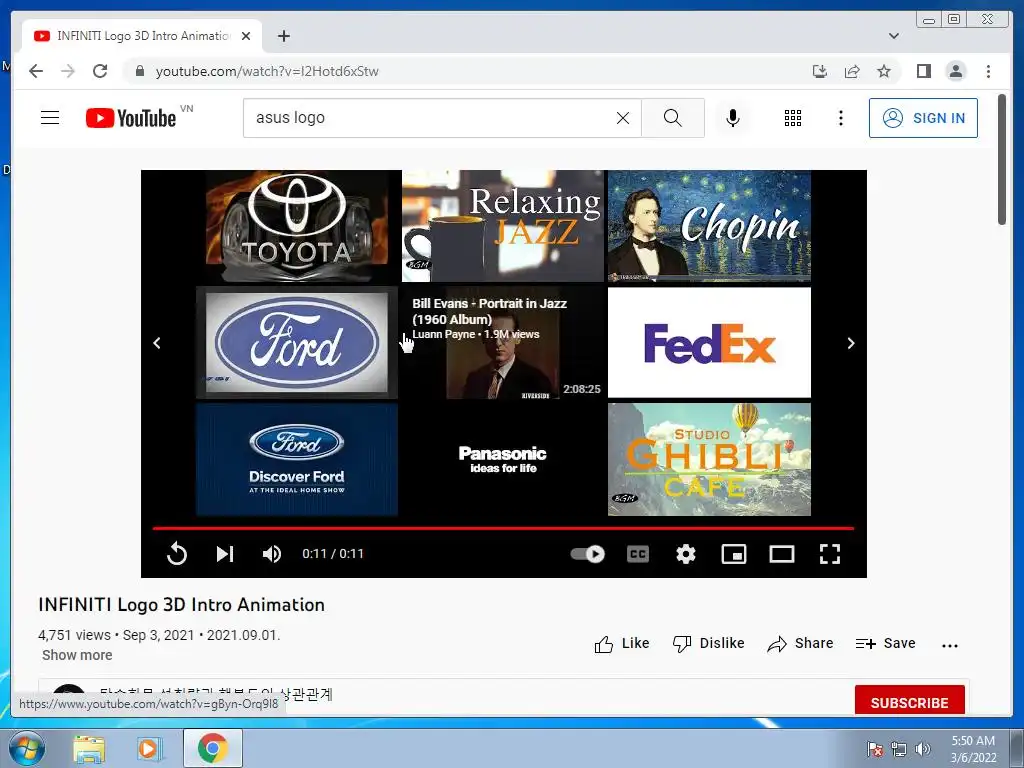Screen dimensions: 1024x768
Task: Open the Chrome profile avatar
Action: coord(955,71)
